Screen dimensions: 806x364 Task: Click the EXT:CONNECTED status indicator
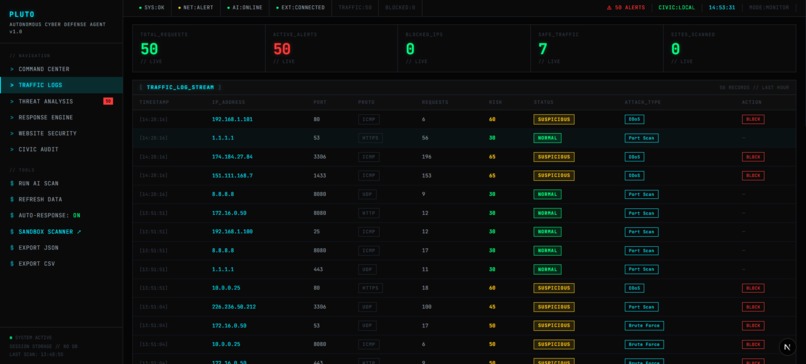tap(300, 8)
